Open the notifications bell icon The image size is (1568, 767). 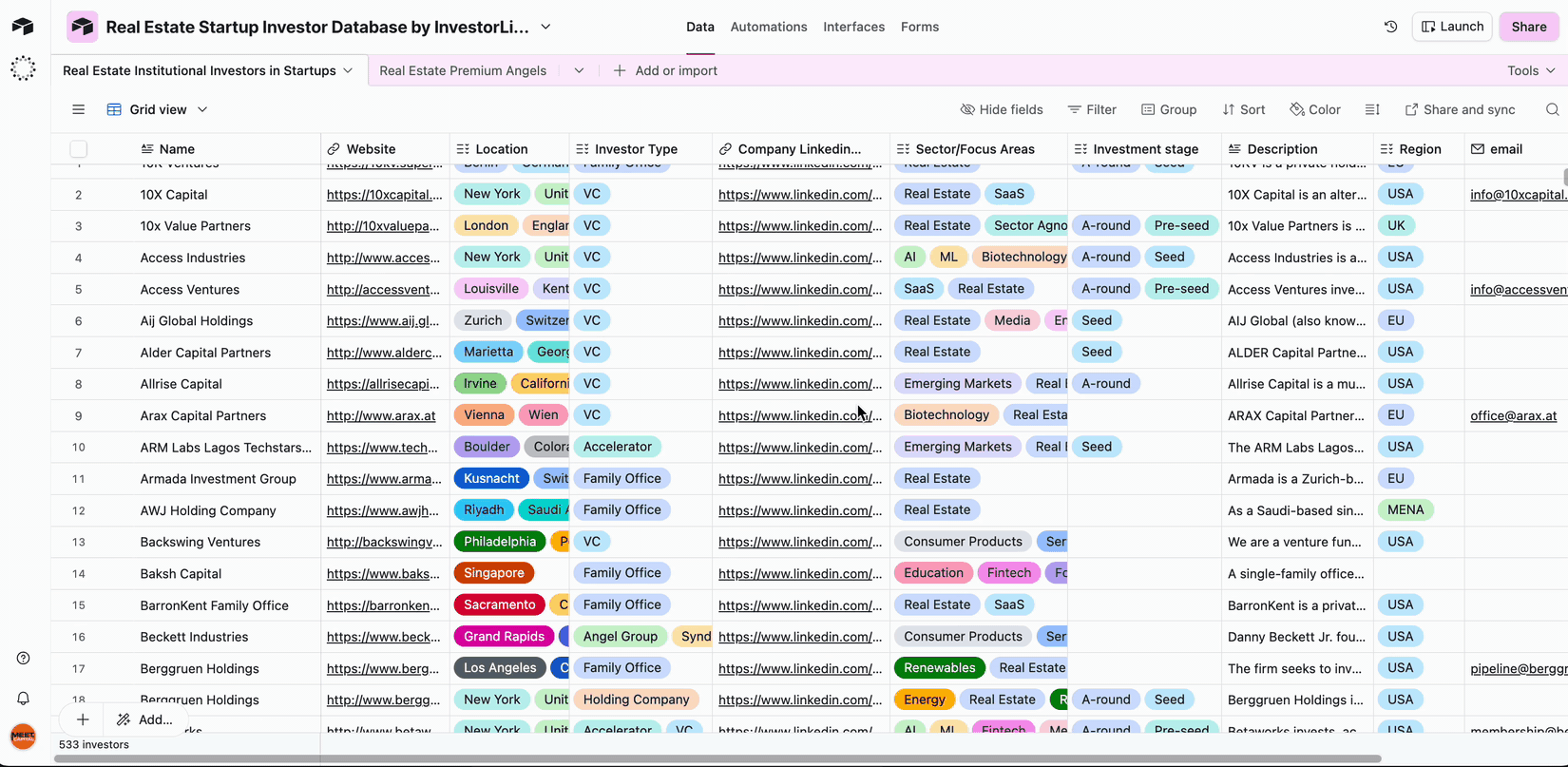(x=24, y=699)
